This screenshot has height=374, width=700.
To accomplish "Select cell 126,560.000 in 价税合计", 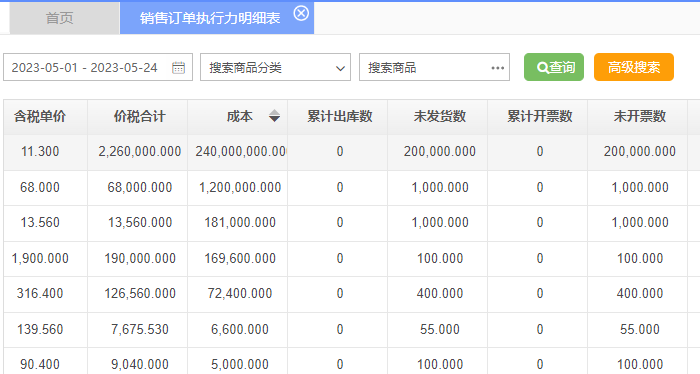I will click(138, 294).
